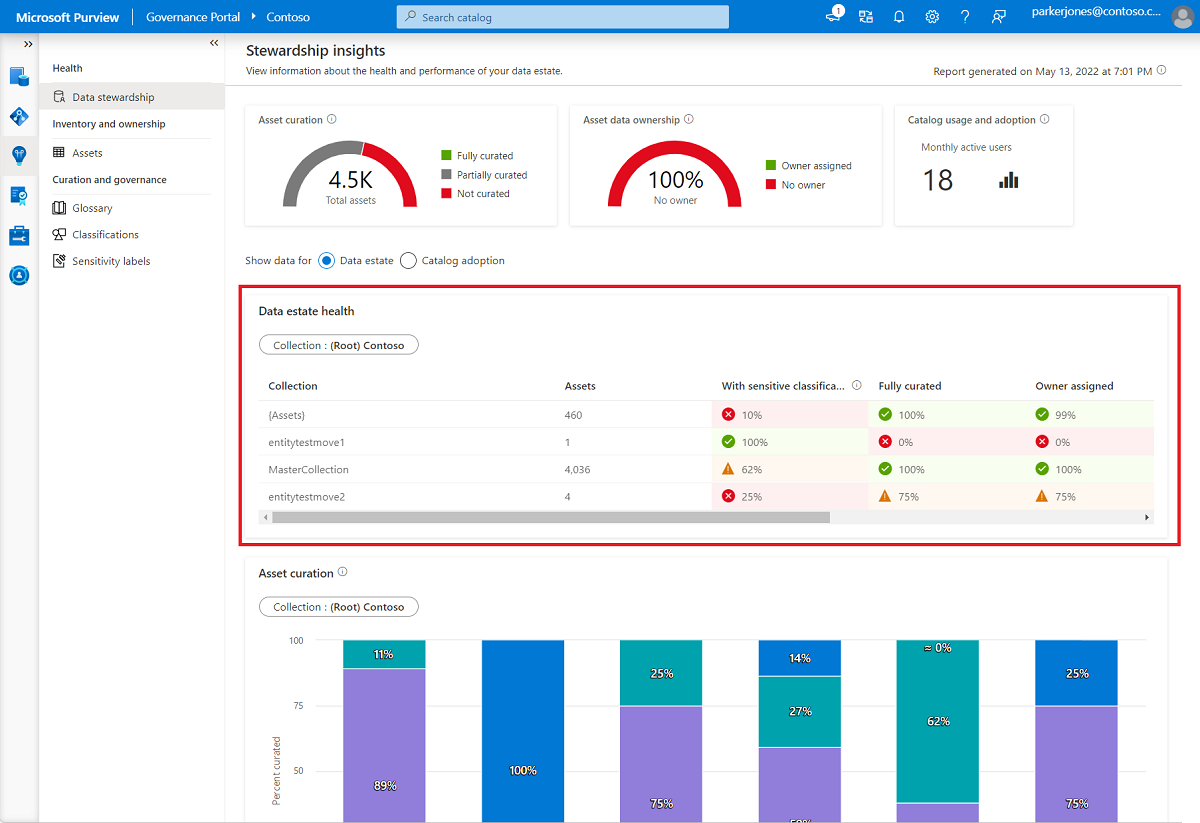Click green check in (Assets) Owner assigned cell

point(1042,414)
